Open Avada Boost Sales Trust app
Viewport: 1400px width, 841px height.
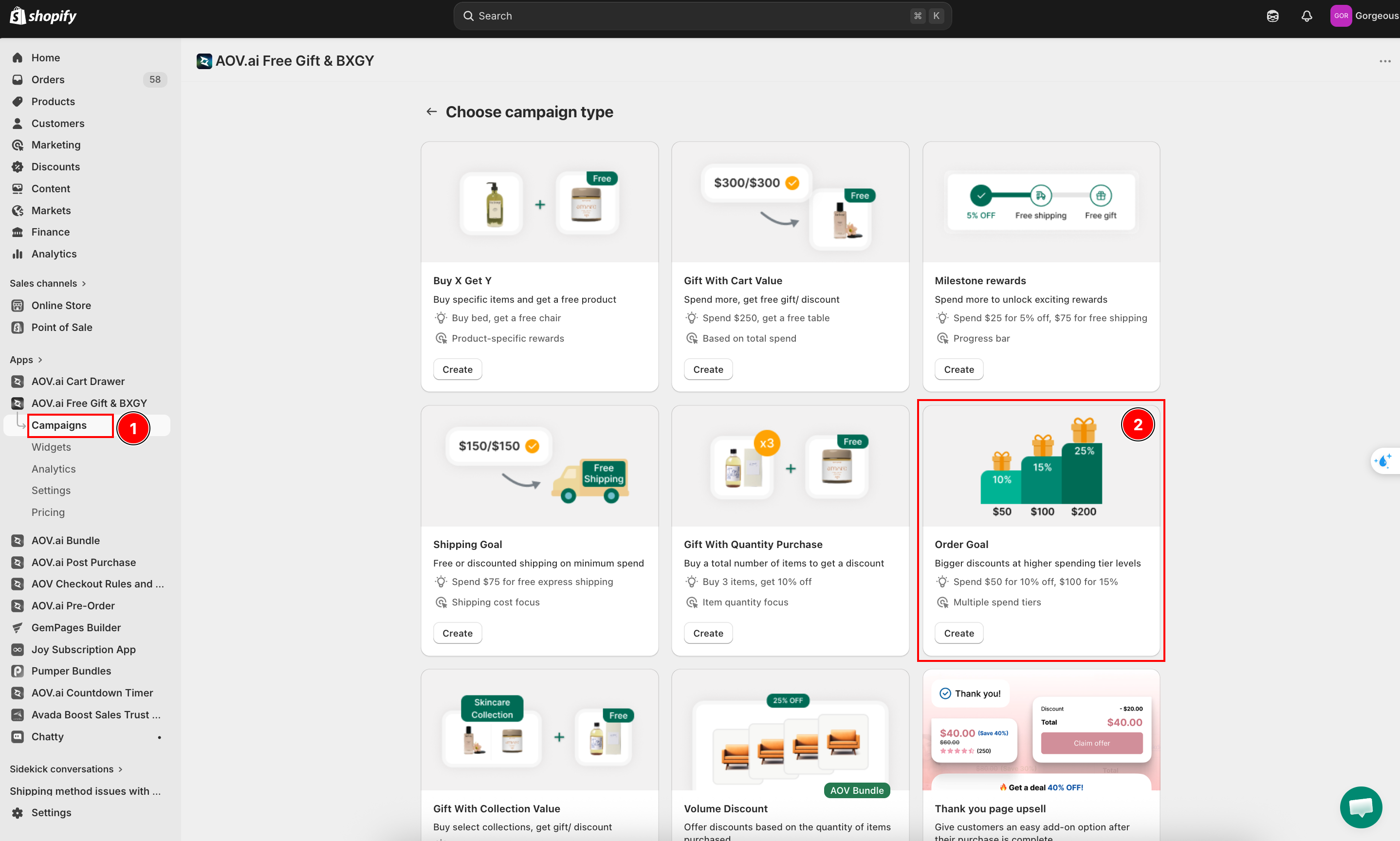[x=96, y=714]
